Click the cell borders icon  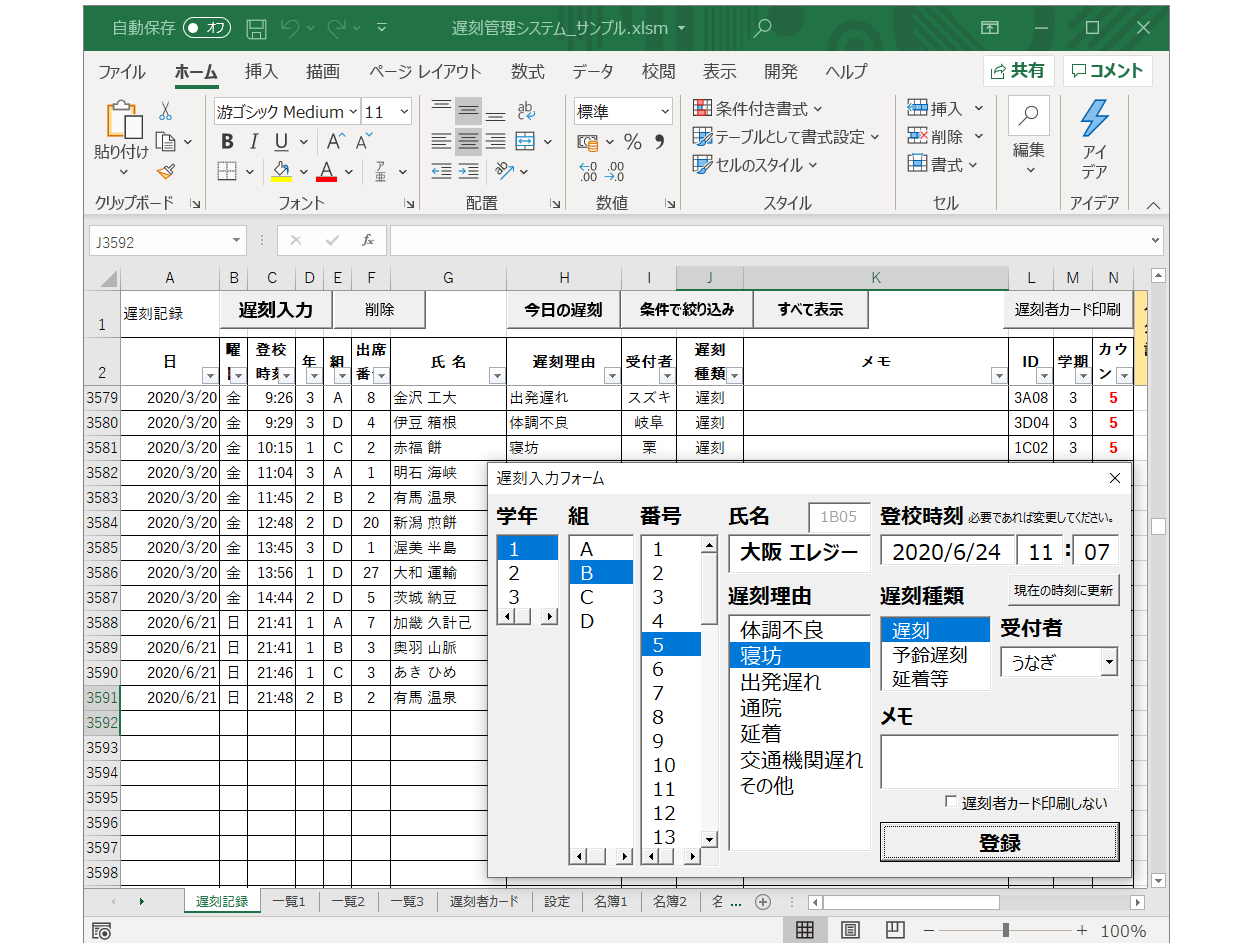pyautogui.click(x=227, y=171)
